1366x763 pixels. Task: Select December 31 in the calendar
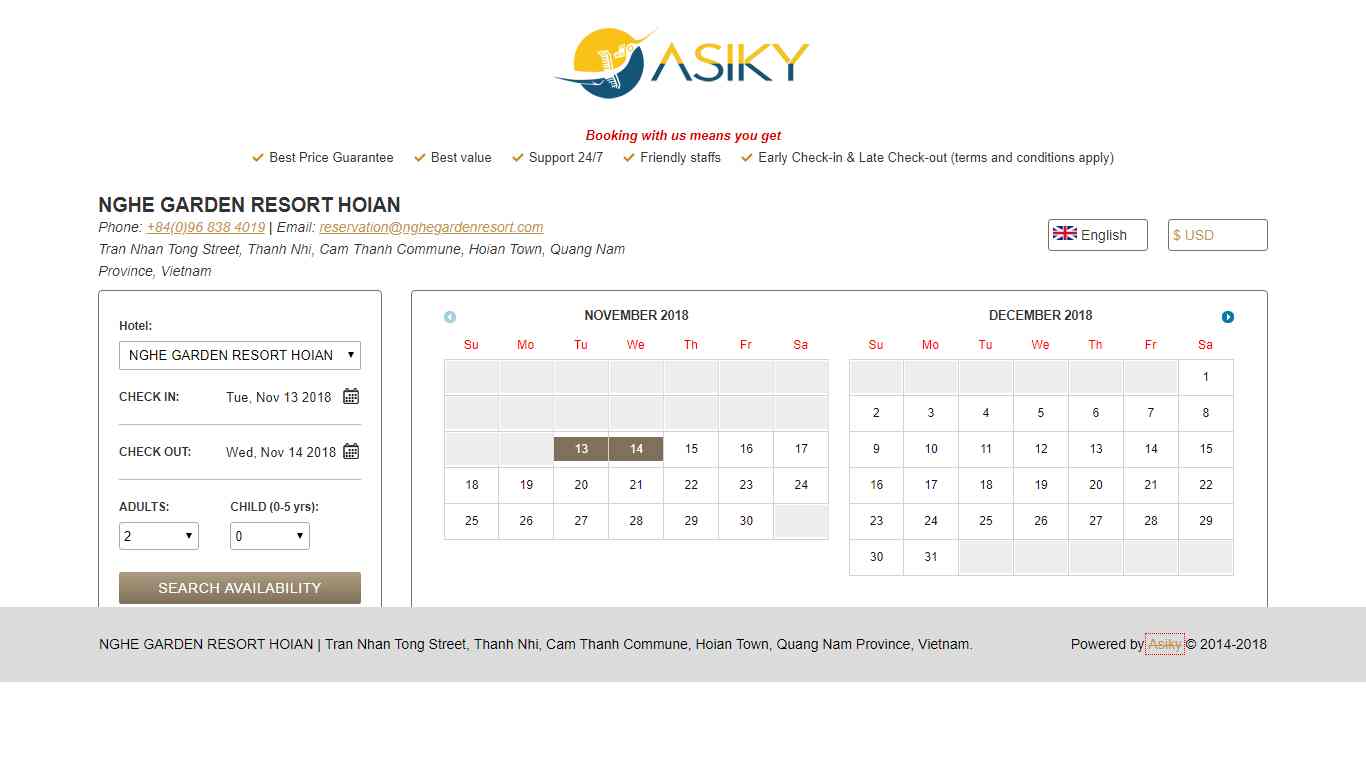(931, 557)
